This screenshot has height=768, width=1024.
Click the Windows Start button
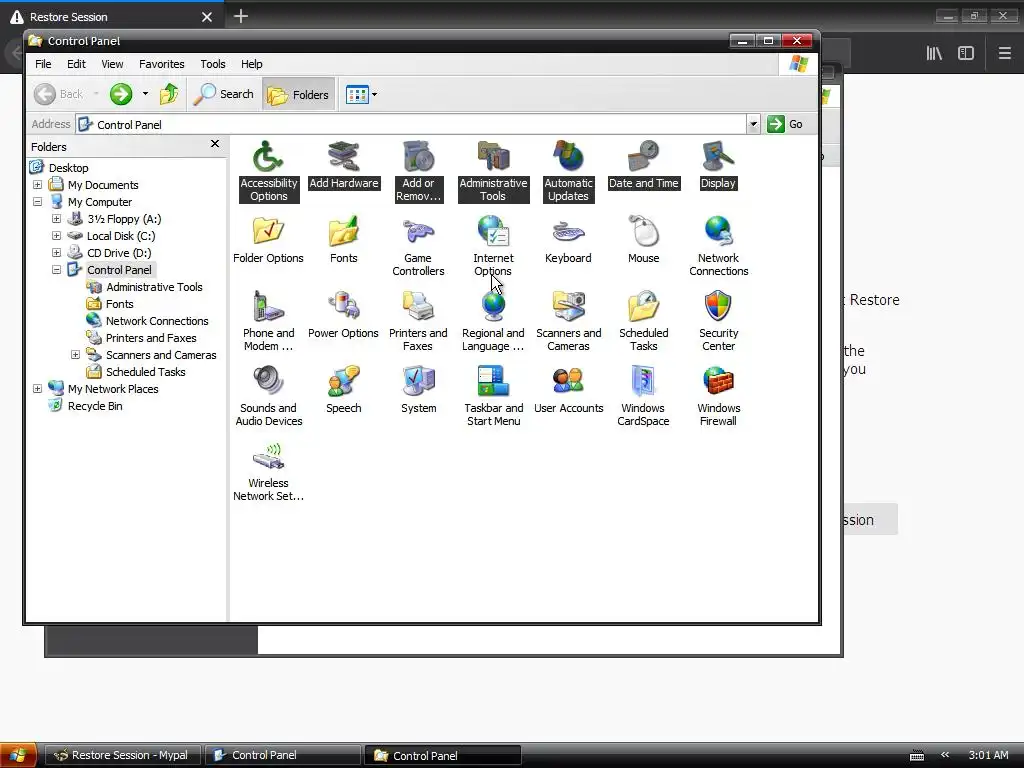tap(18, 755)
